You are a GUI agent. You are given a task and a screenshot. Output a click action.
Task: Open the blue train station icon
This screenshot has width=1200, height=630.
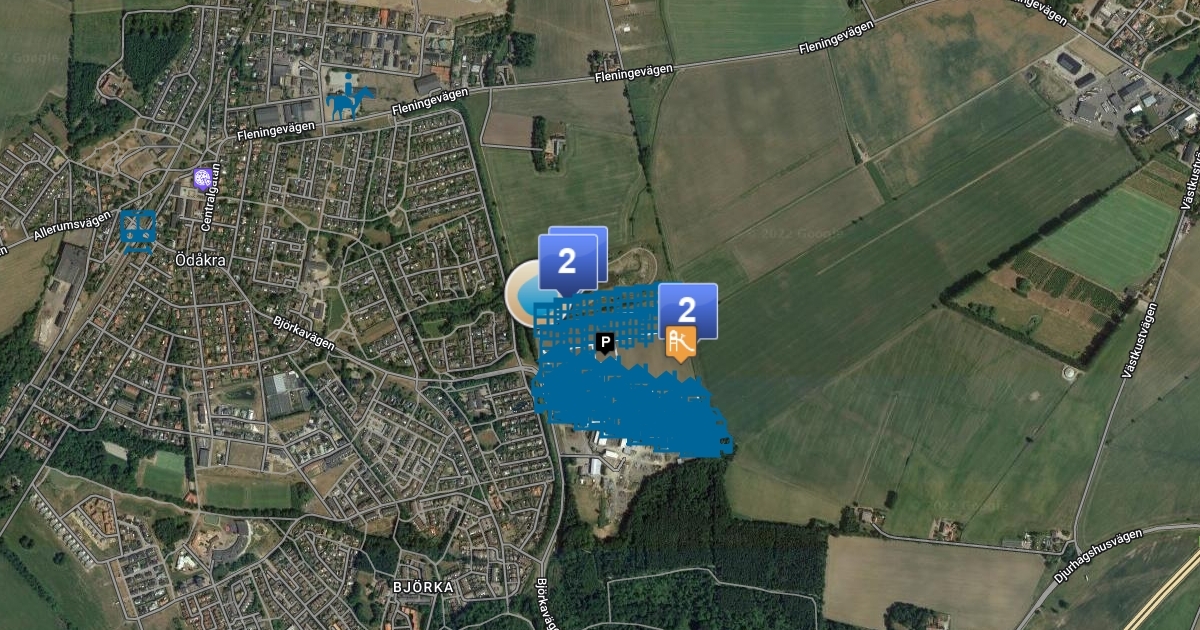point(137,230)
